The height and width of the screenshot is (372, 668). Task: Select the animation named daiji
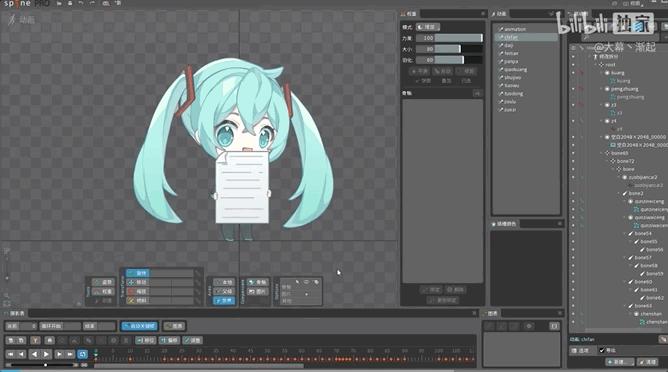click(x=509, y=45)
